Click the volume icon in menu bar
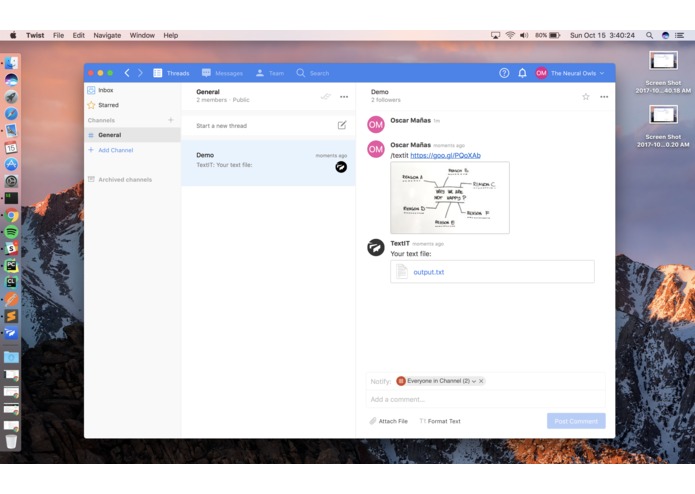The image size is (695, 494). click(x=524, y=35)
